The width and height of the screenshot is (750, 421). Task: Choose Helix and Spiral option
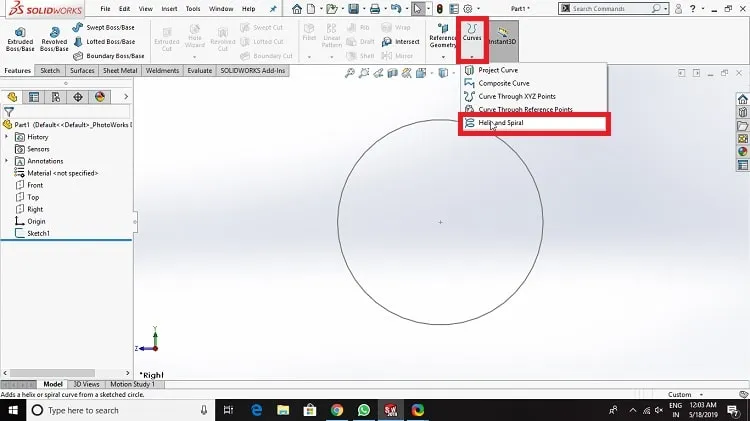click(534, 123)
